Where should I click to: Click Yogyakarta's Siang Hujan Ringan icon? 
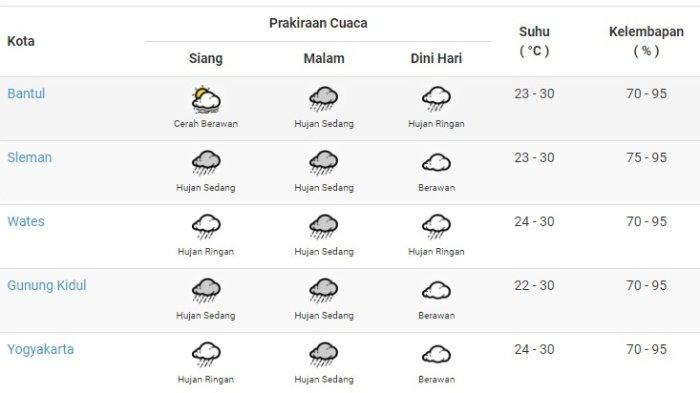point(206,355)
